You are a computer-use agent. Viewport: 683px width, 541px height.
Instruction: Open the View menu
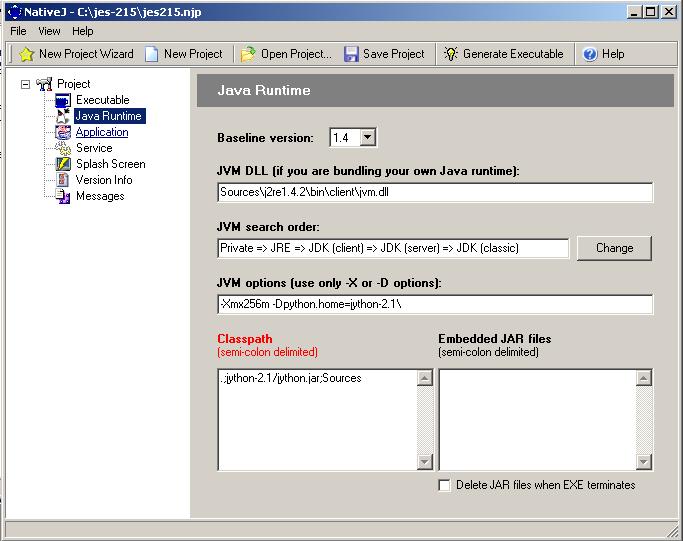click(49, 31)
